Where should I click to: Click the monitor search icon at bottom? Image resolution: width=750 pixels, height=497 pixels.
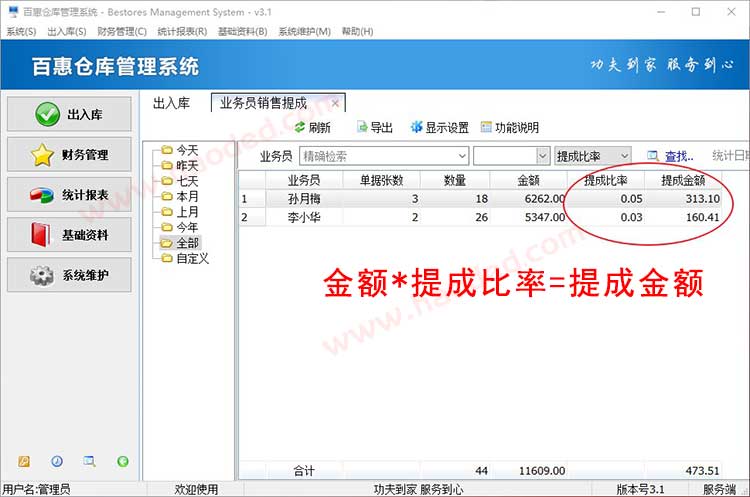pos(89,461)
